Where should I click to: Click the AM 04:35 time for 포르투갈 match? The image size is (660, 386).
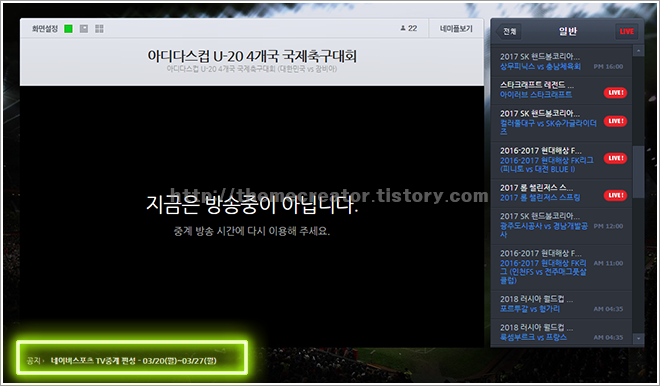(608, 309)
